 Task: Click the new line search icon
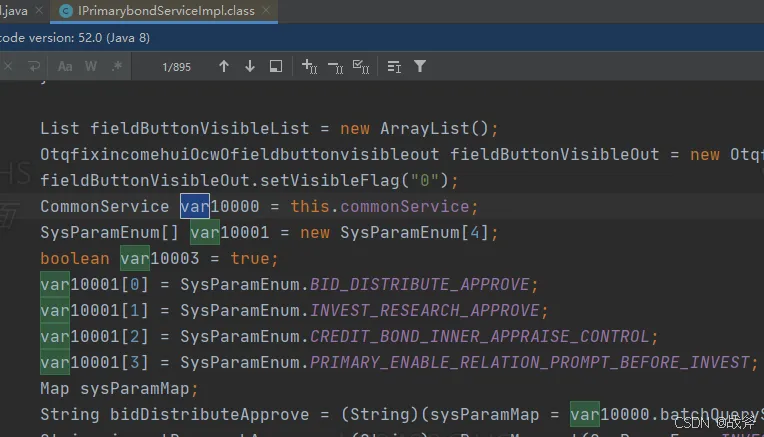coord(32,67)
